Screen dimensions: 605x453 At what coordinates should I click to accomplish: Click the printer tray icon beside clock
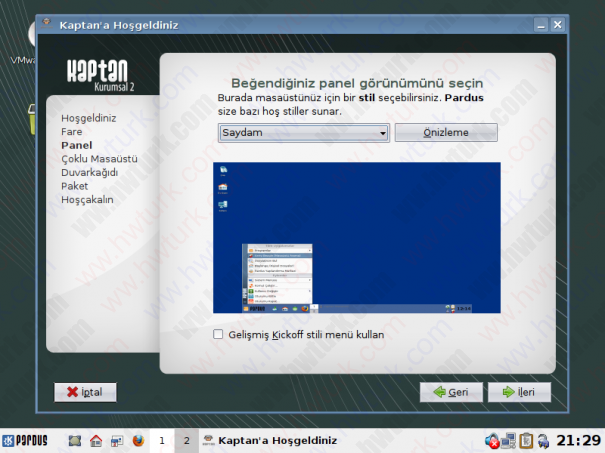pyautogui.click(x=543, y=441)
